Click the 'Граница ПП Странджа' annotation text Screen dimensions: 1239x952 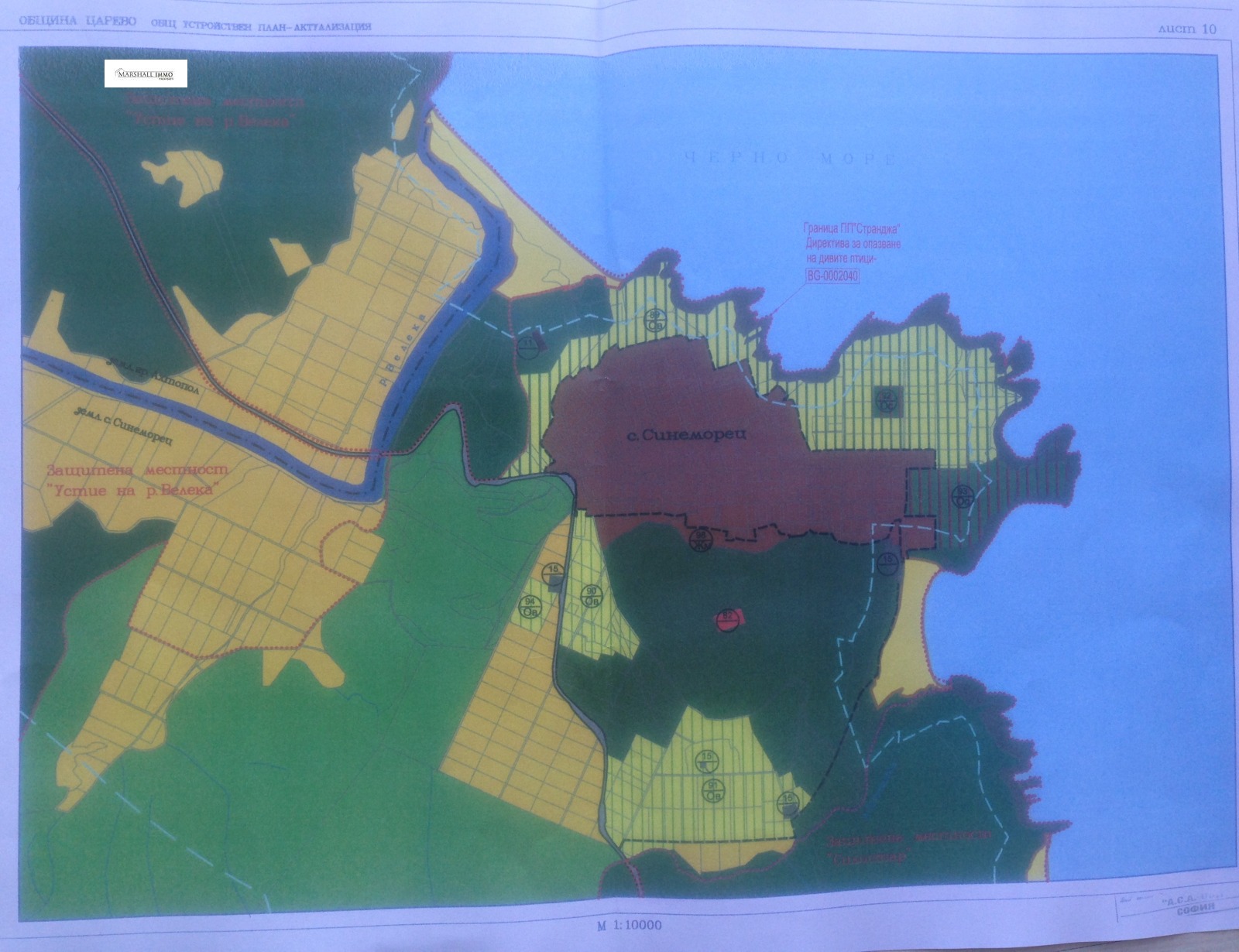tap(853, 229)
